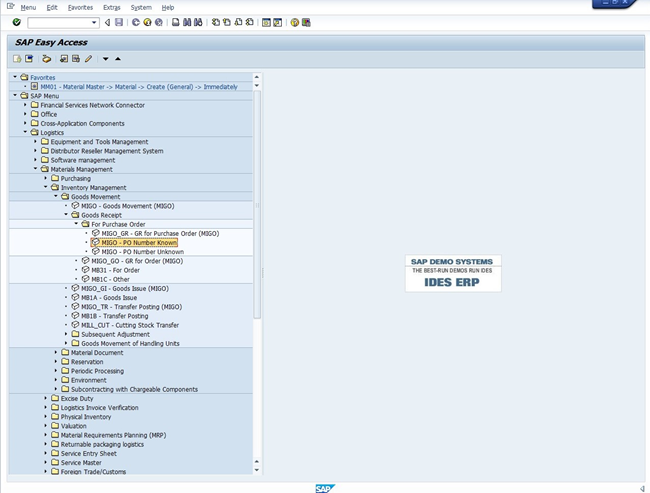Click the Save diskette icon

(119, 22)
